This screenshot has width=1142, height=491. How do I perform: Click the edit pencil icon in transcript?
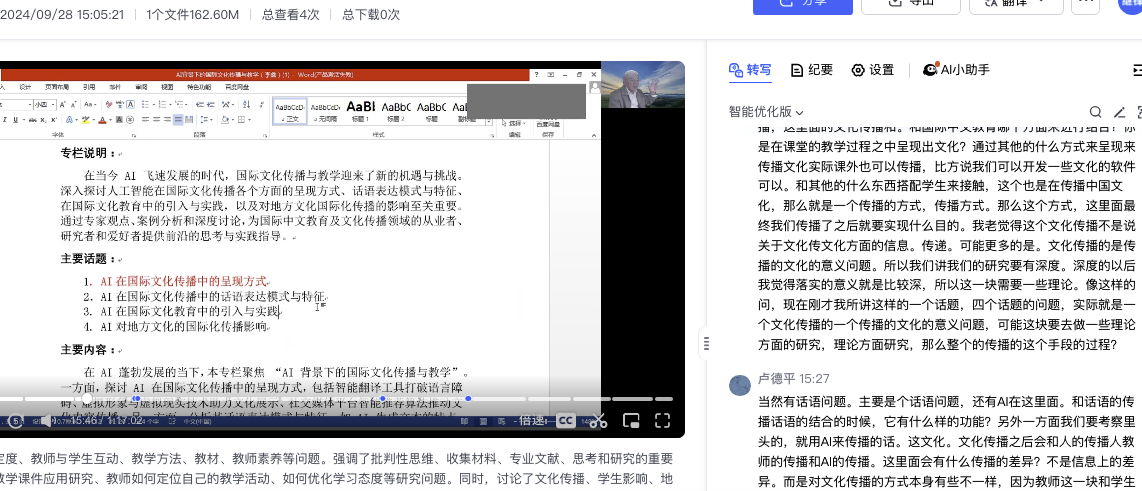point(1119,112)
